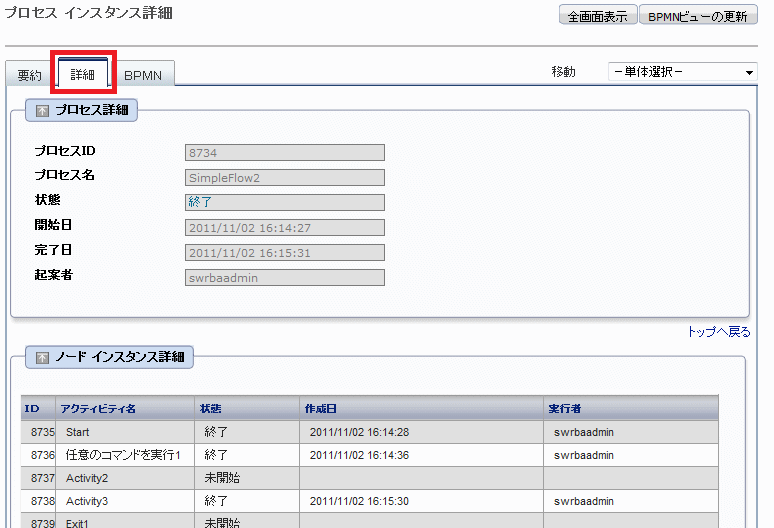Viewport: 774px width, 528px height.
Task: Click the 状態 field showing 終了
Action: [x=285, y=203]
